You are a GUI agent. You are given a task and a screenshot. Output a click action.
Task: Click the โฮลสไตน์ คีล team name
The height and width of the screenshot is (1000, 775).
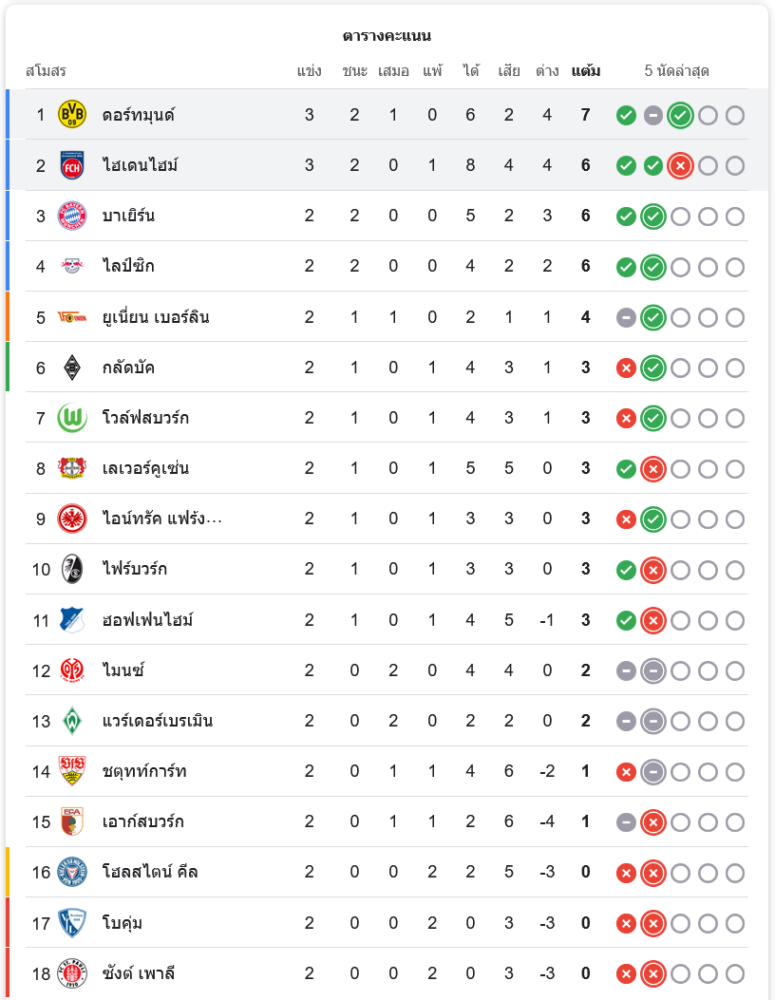(150, 872)
